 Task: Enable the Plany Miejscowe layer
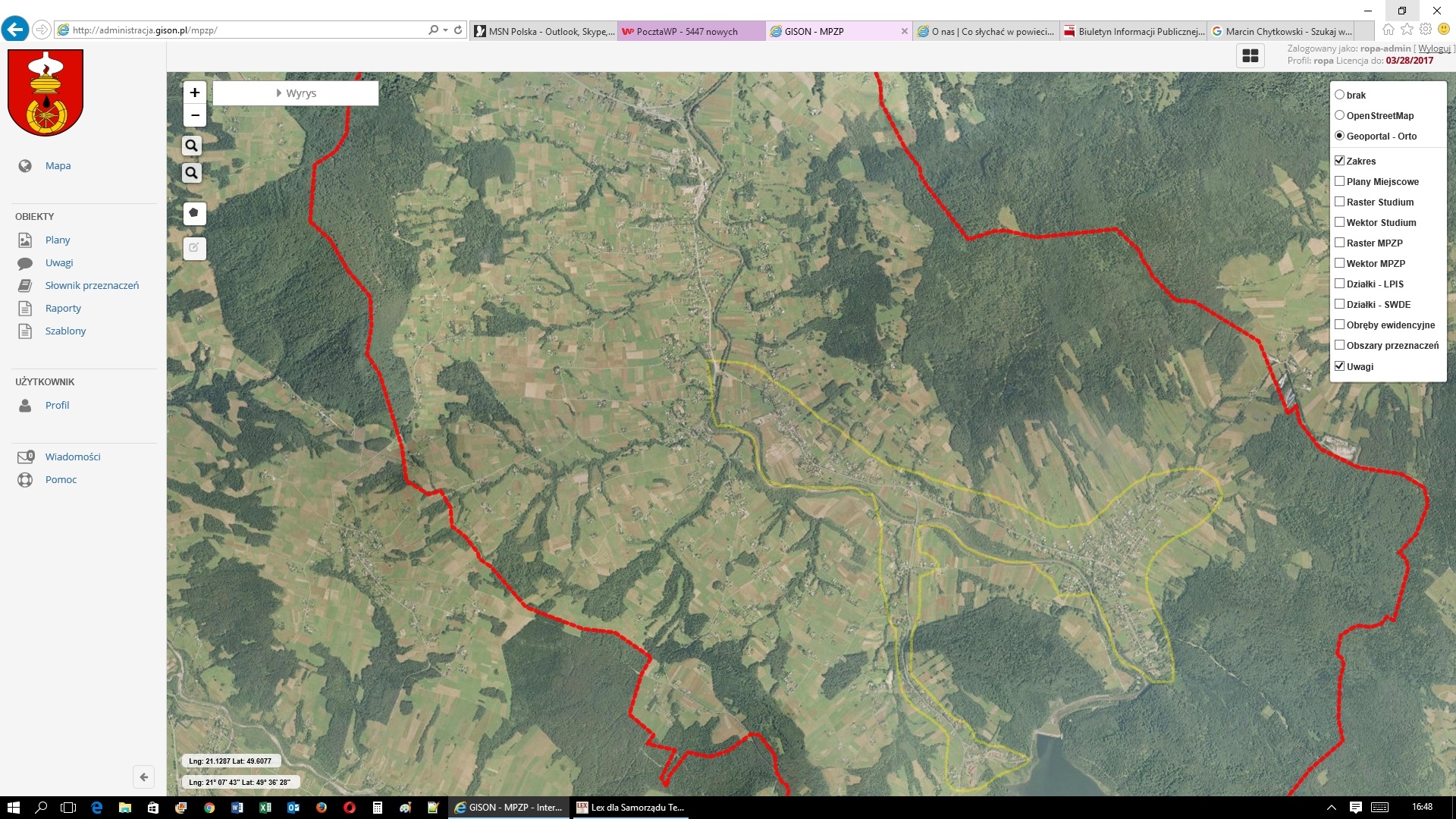click(x=1340, y=181)
